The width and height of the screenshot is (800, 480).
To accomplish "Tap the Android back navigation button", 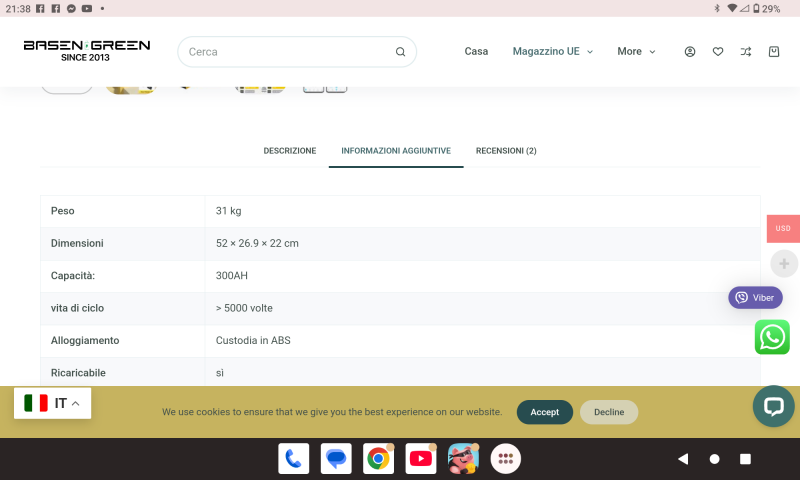I will pyautogui.click(x=683, y=459).
